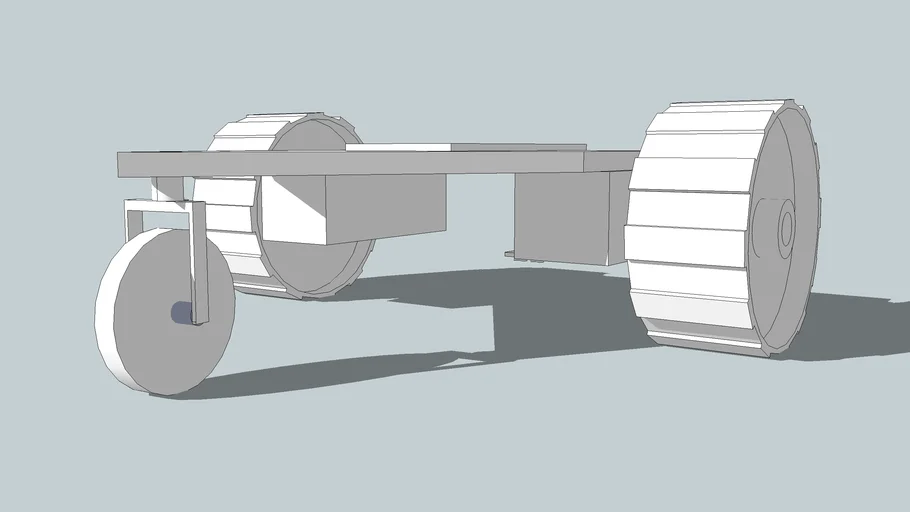Select the gray panel atop the platform
This screenshot has width=910, height=512.
[x=515, y=147]
